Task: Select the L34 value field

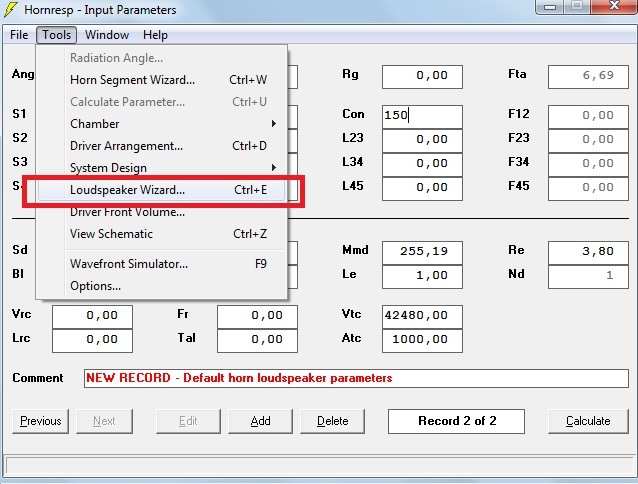Action: pyautogui.click(x=422, y=165)
